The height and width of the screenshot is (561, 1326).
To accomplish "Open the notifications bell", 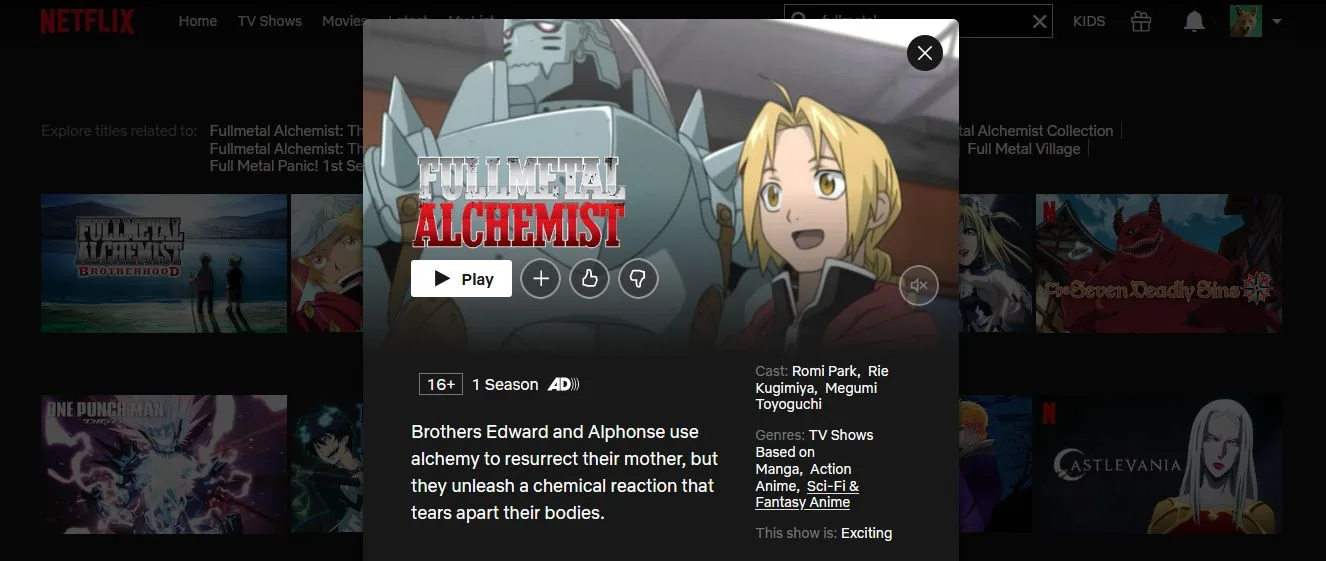I will tap(1194, 21).
